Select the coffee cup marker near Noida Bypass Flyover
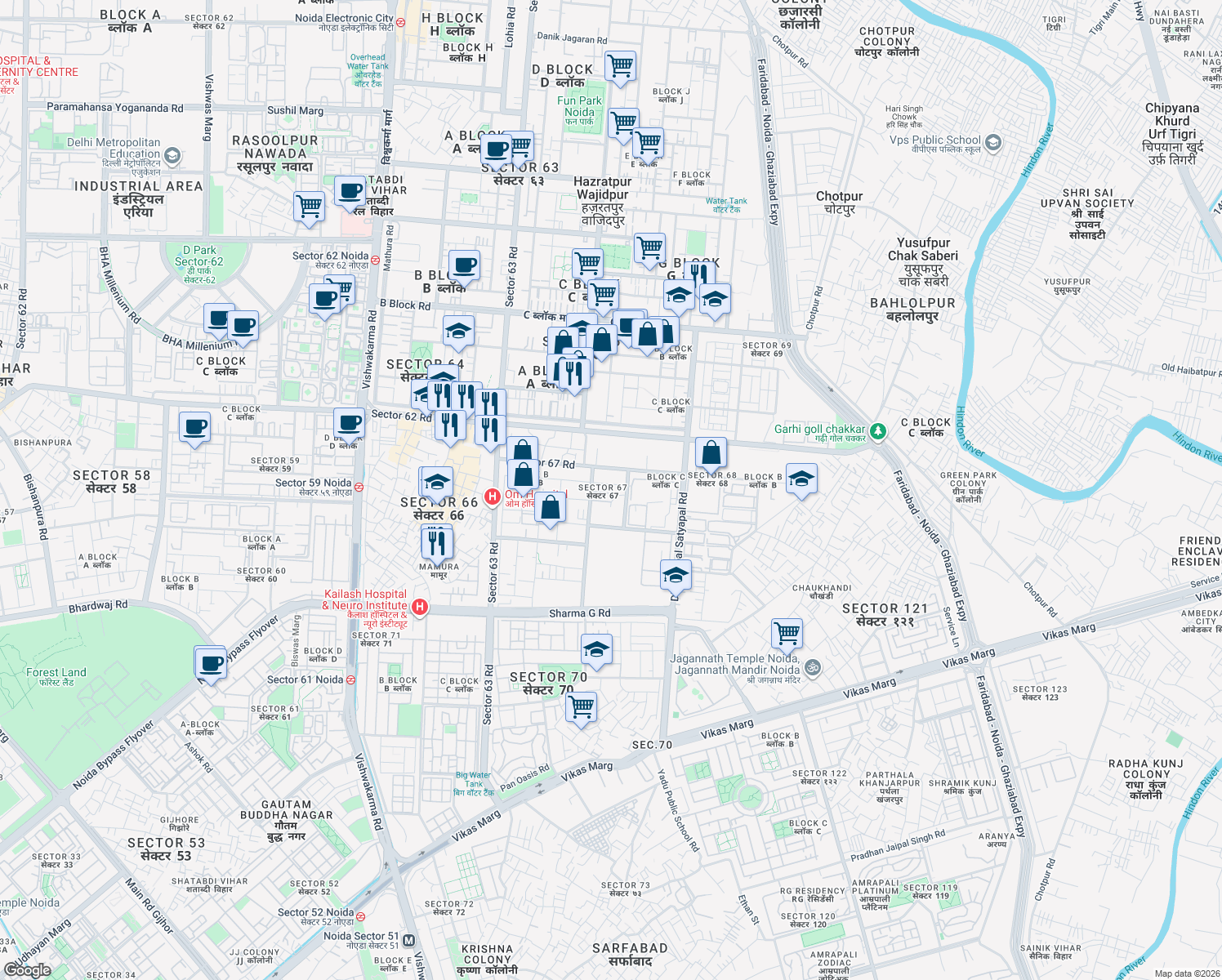Image resolution: width=1222 pixels, height=980 pixels. point(211,663)
